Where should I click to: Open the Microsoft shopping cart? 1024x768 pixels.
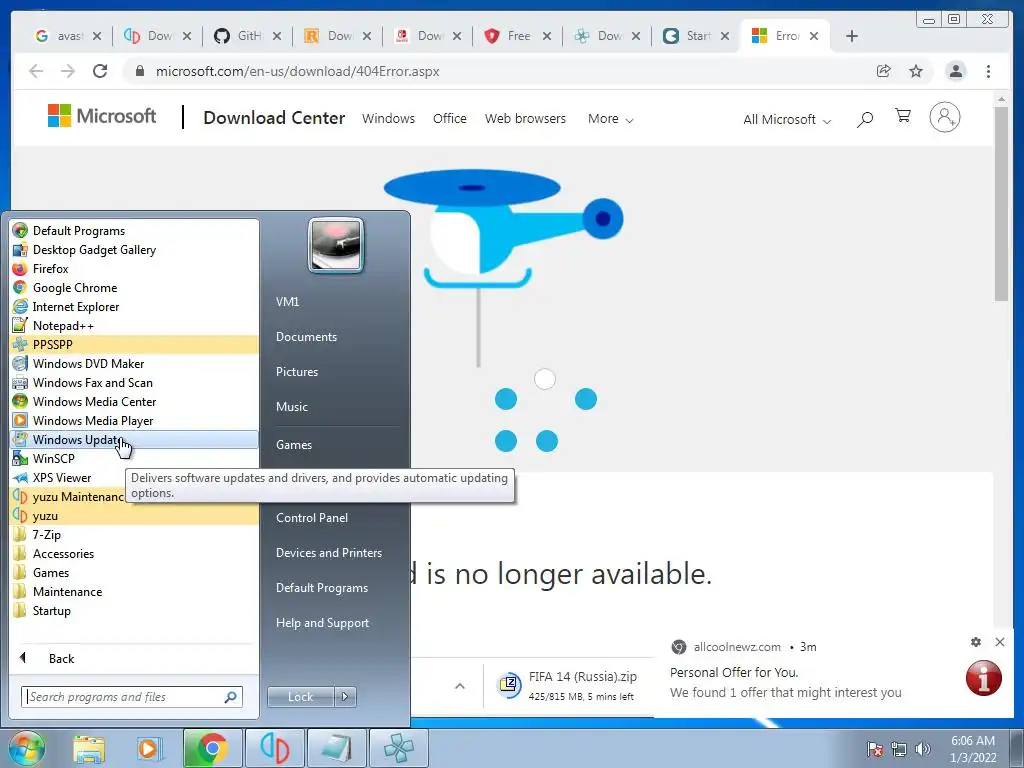coord(903,116)
